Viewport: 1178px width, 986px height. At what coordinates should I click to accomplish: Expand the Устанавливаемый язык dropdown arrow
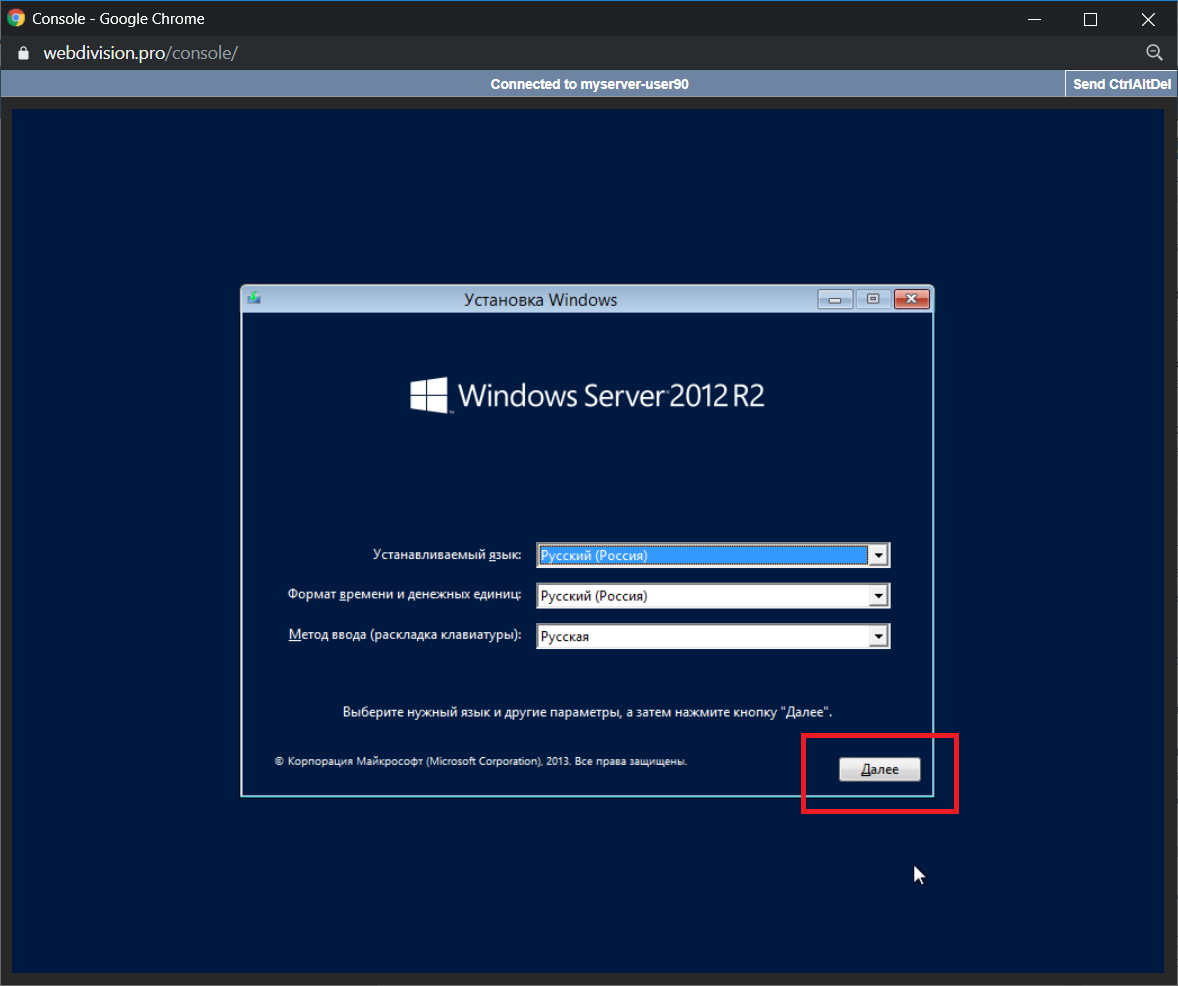878,555
